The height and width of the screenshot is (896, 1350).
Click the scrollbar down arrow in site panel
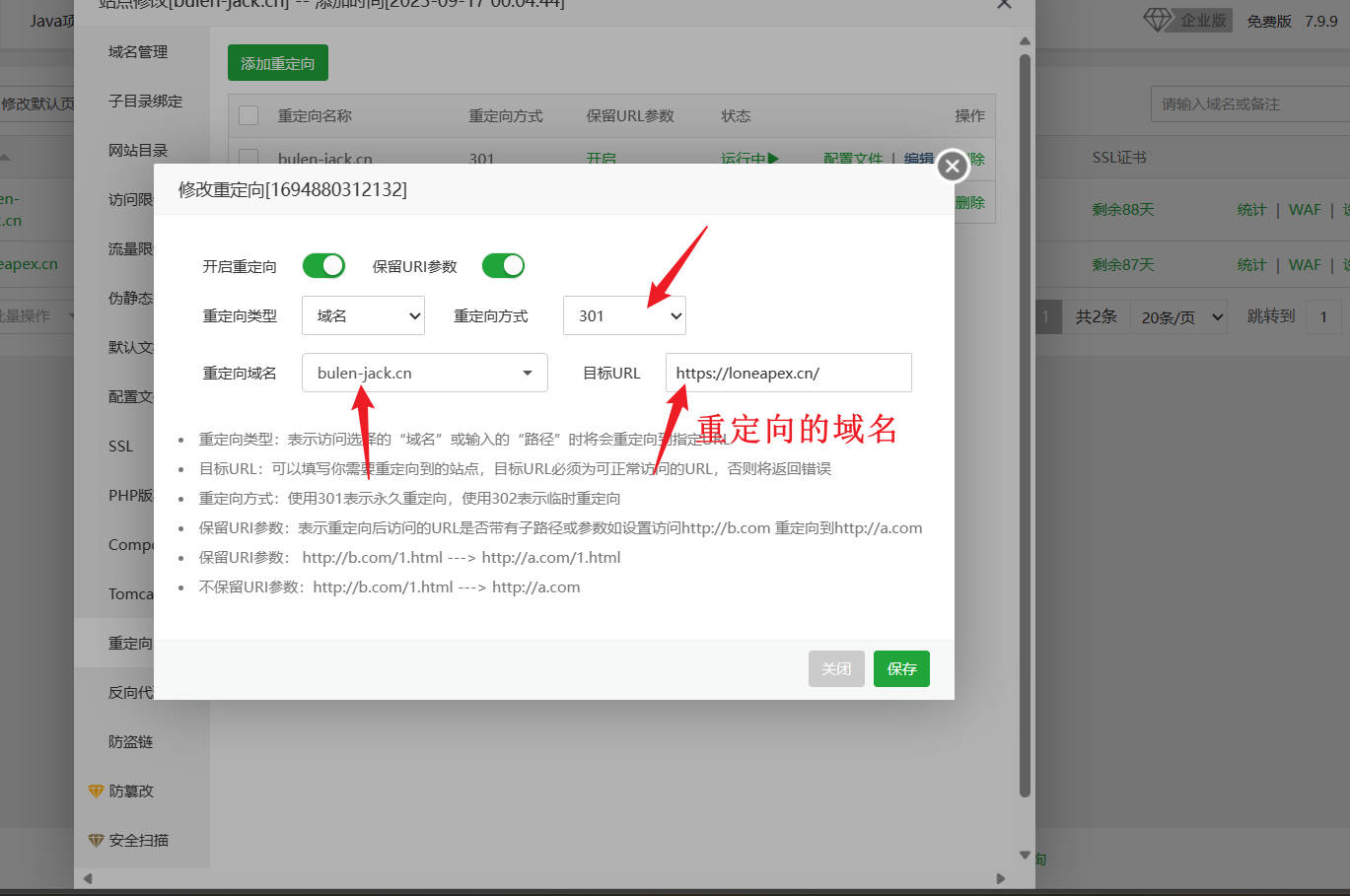point(1025,855)
